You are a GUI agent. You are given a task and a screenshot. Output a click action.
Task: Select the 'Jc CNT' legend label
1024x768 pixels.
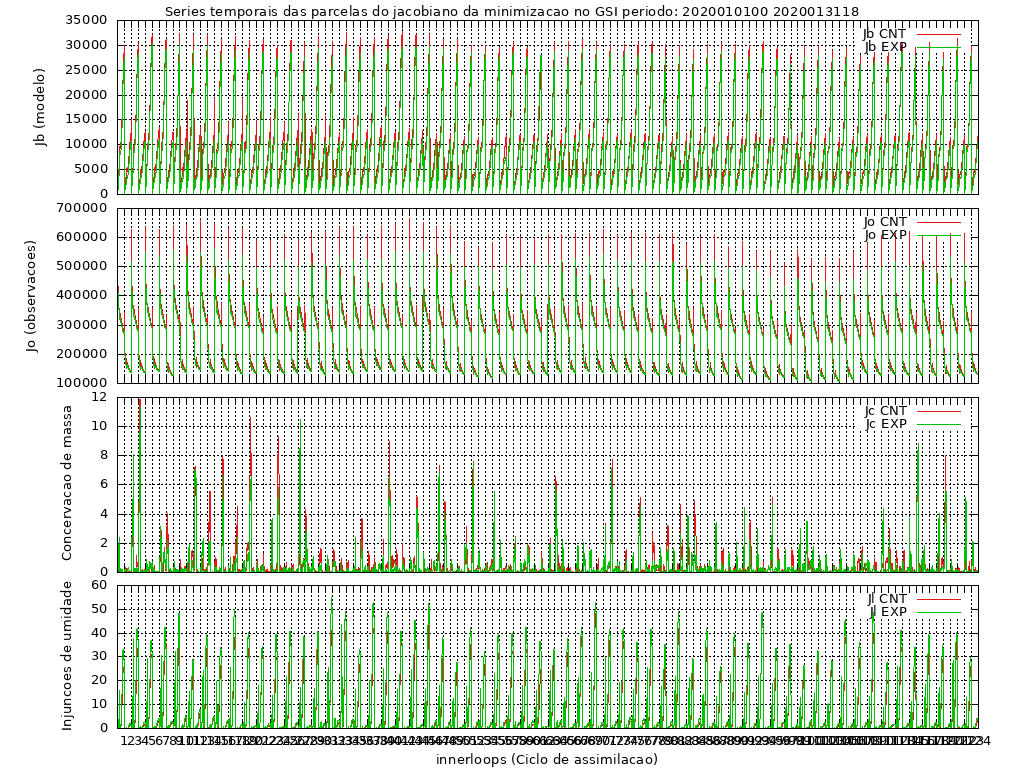click(886, 411)
